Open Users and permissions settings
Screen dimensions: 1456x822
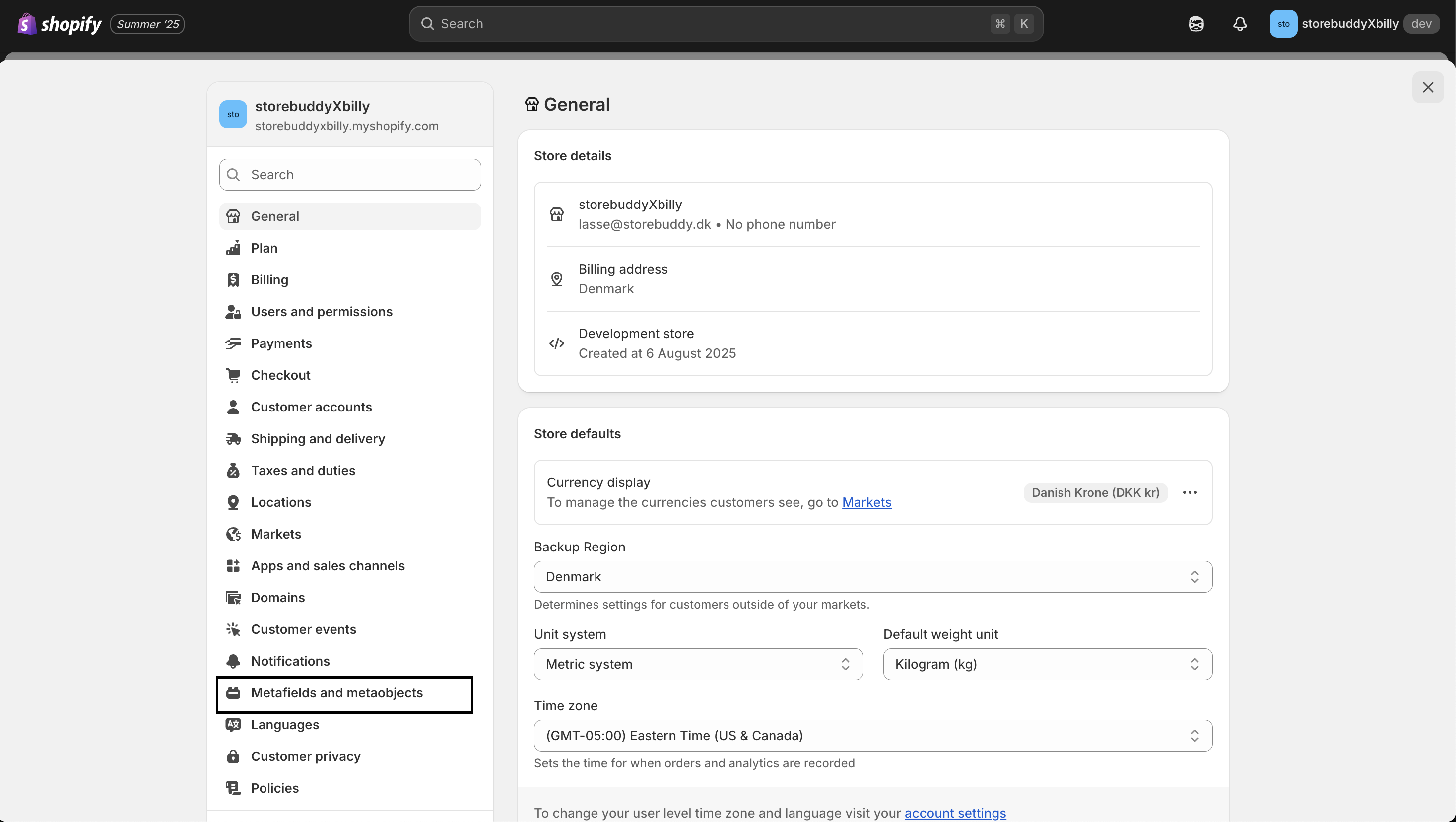click(x=350, y=312)
